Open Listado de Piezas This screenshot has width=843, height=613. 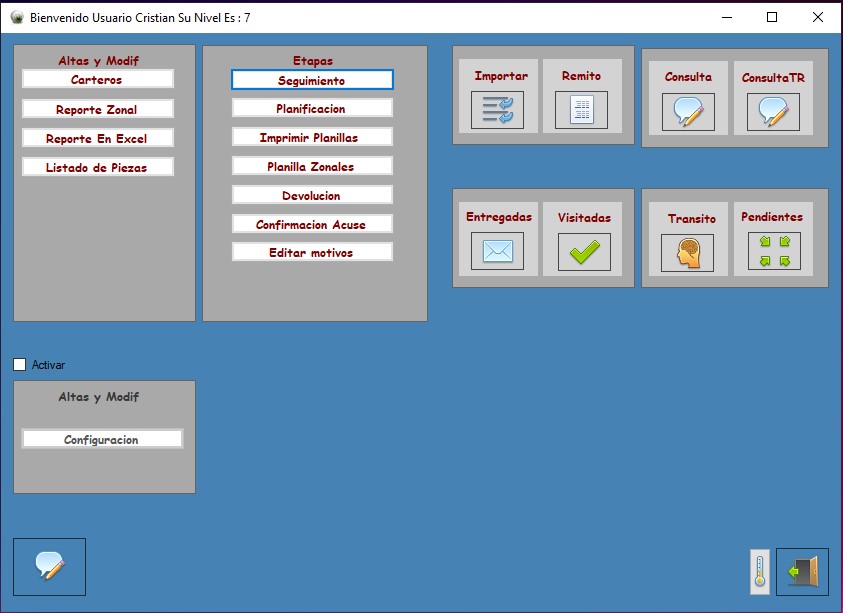click(98, 167)
